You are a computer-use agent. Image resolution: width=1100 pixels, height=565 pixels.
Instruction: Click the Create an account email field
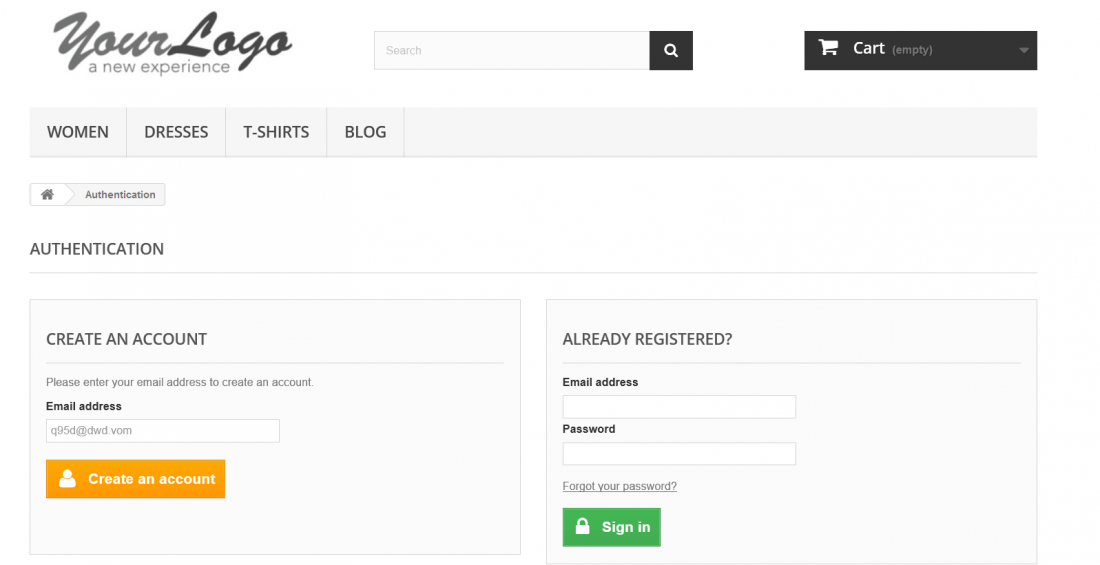[163, 431]
